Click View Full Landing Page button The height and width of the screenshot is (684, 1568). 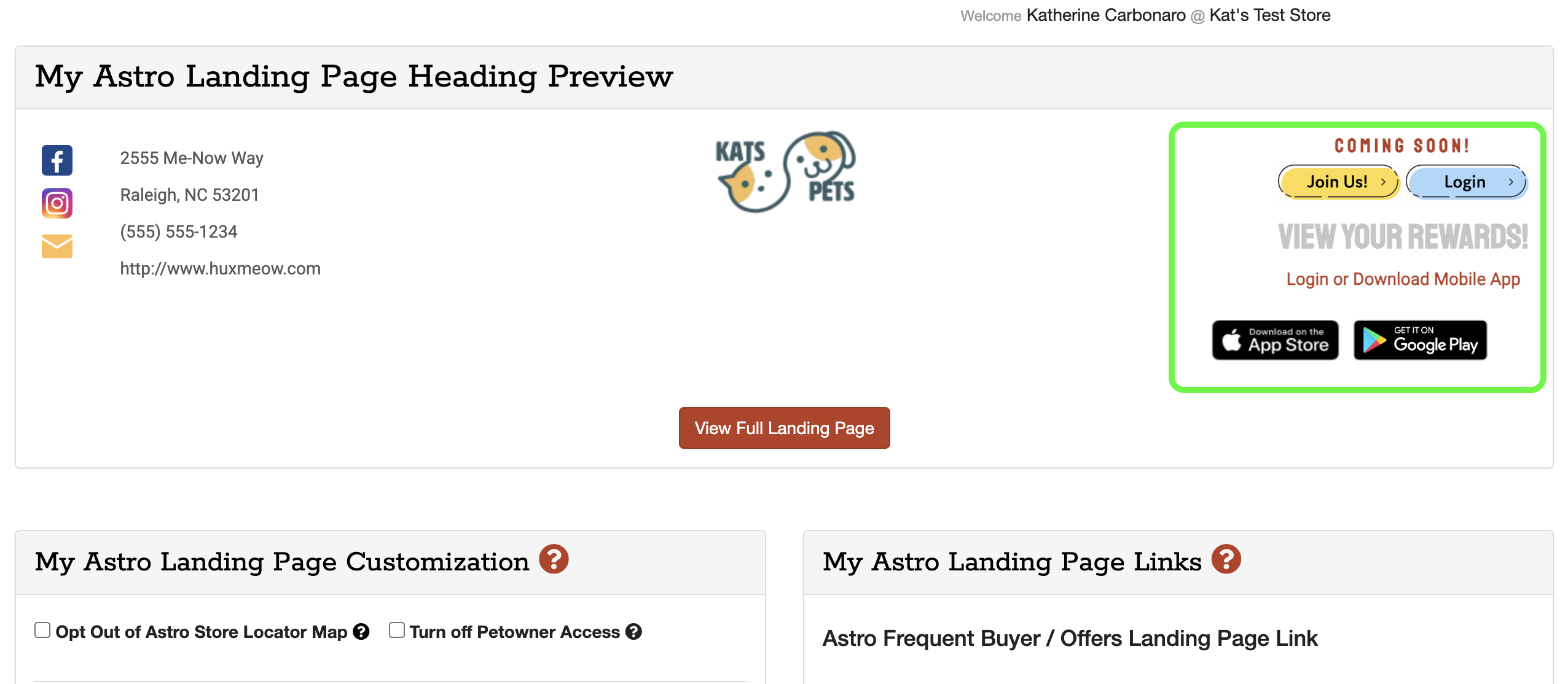tap(784, 428)
